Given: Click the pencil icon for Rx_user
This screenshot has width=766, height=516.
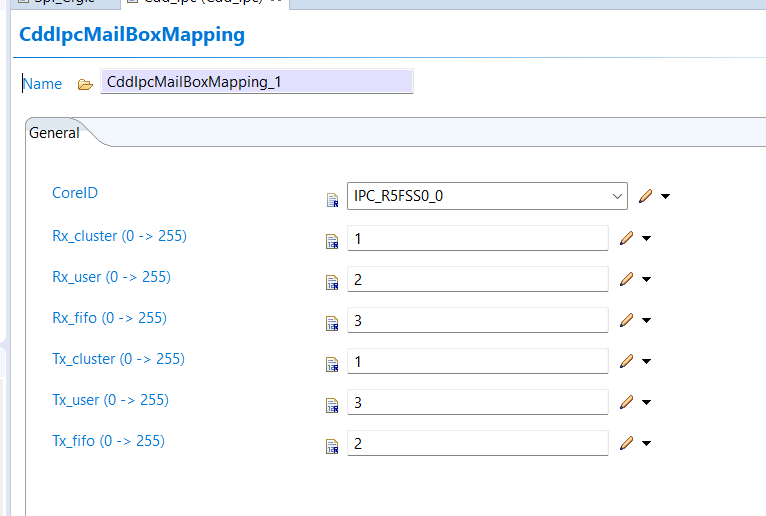Looking at the screenshot, I should [626, 279].
